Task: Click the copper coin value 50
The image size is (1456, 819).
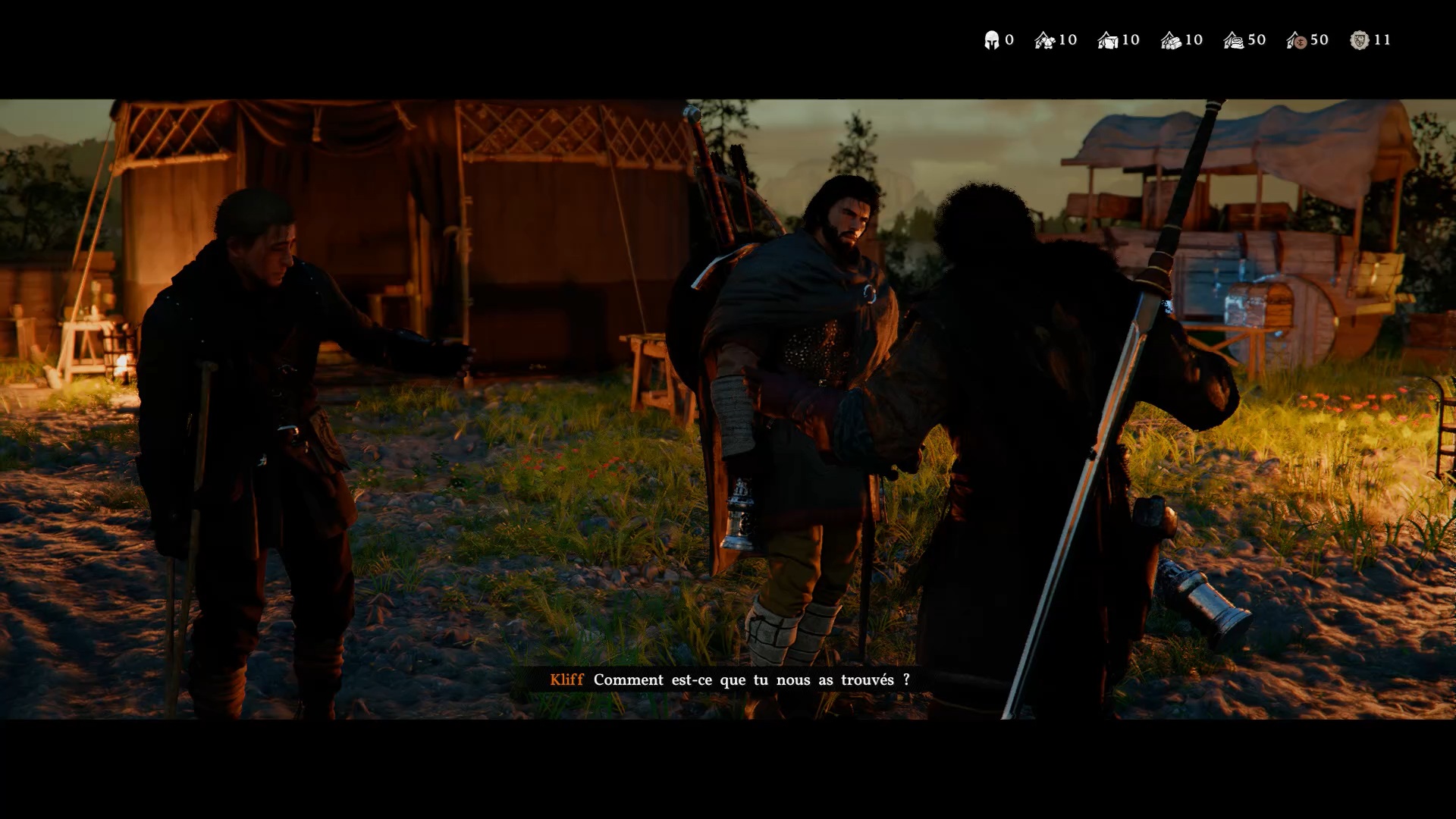Action: pos(1319,39)
